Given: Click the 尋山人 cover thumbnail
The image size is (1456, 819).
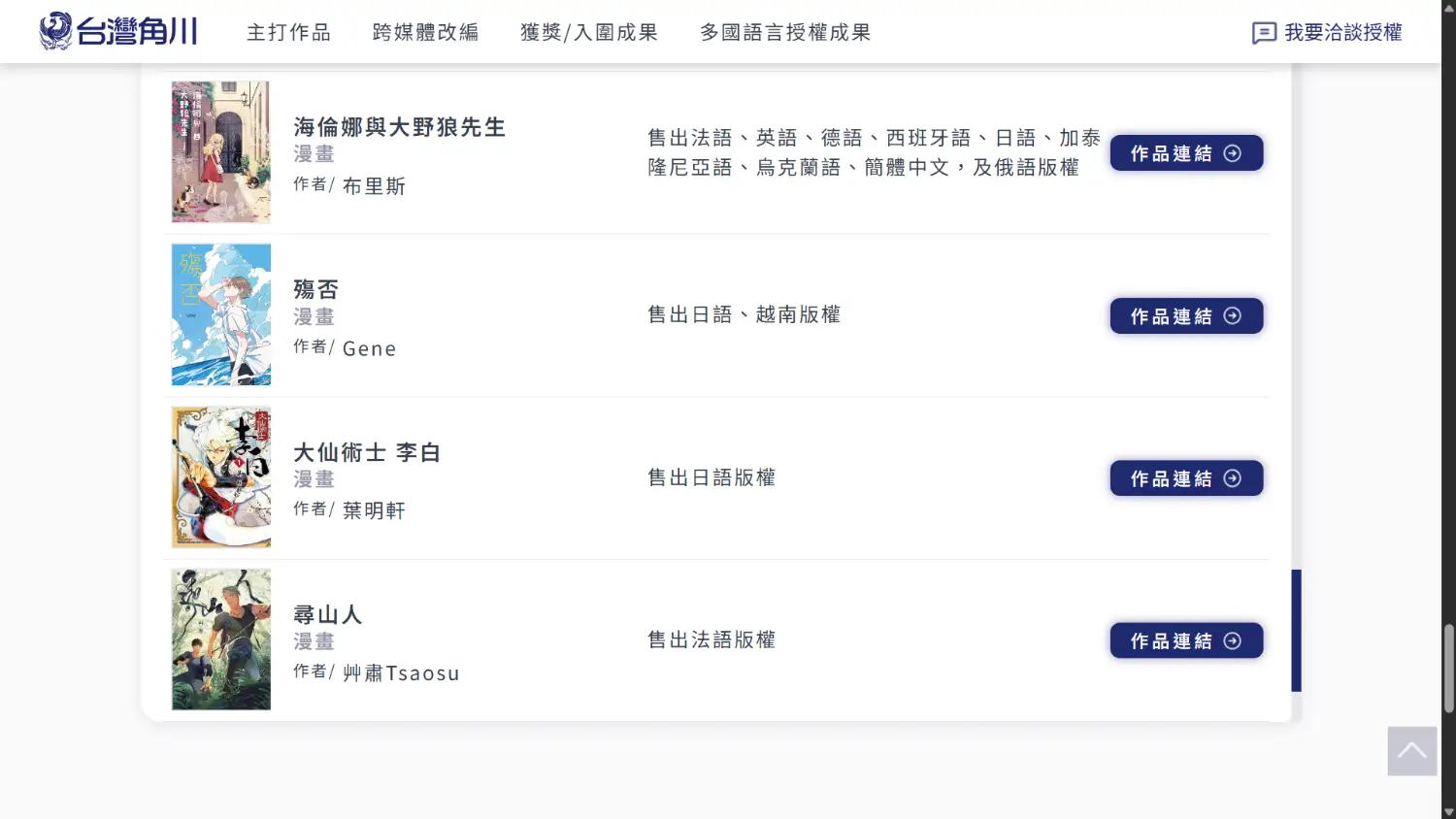Looking at the screenshot, I should (x=221, y=639).
